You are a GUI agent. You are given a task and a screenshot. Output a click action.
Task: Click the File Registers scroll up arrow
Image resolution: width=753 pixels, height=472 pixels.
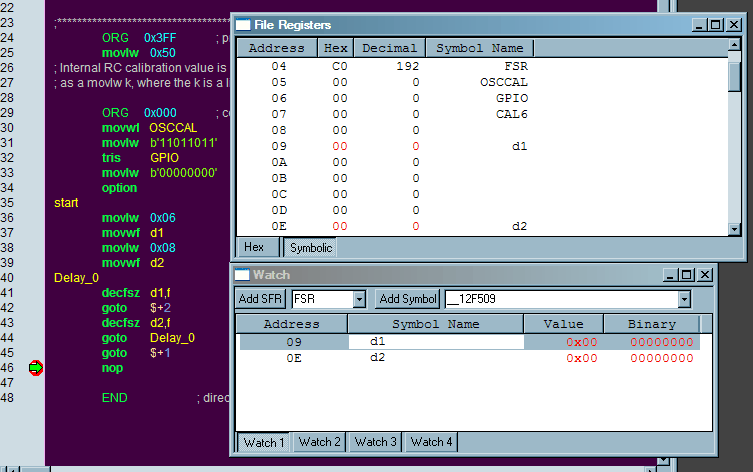734,45
